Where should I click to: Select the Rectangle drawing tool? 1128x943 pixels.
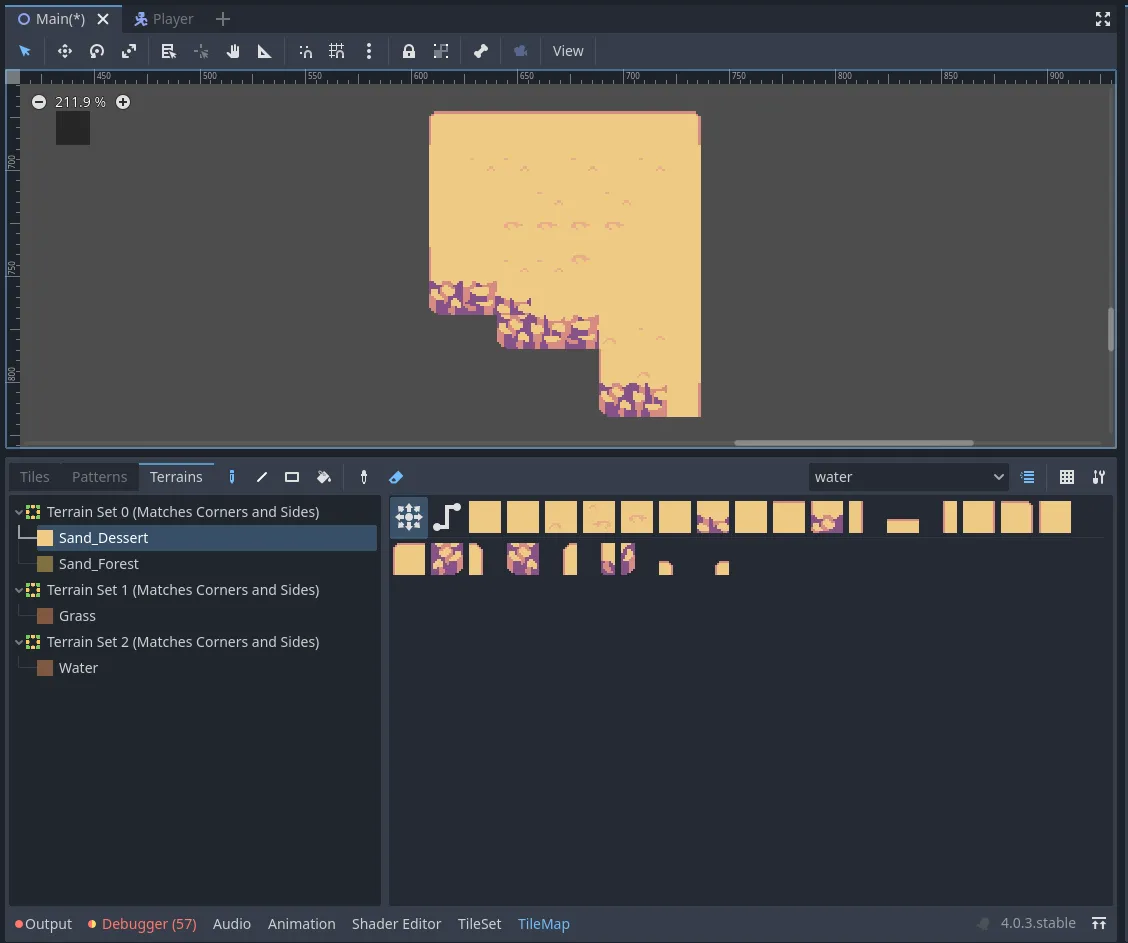[292, 477]
